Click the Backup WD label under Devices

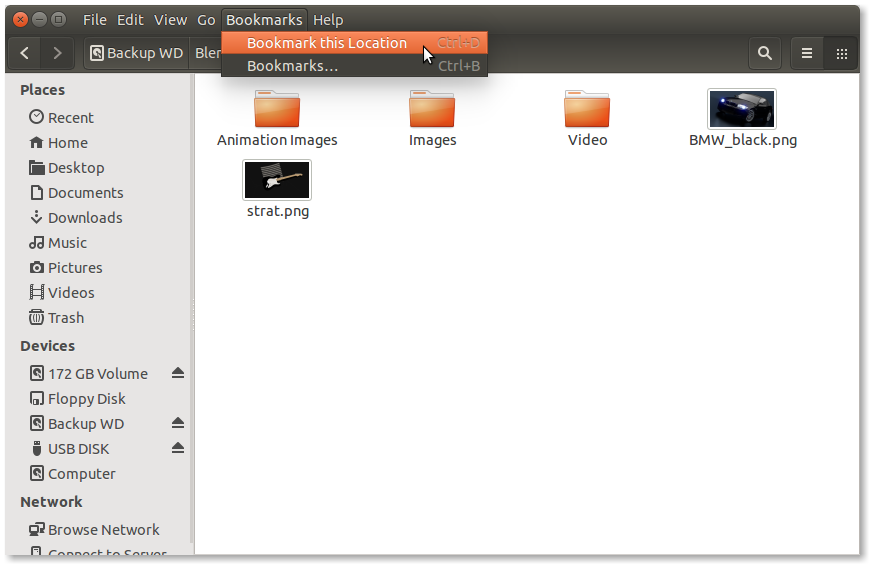[86, 424]
